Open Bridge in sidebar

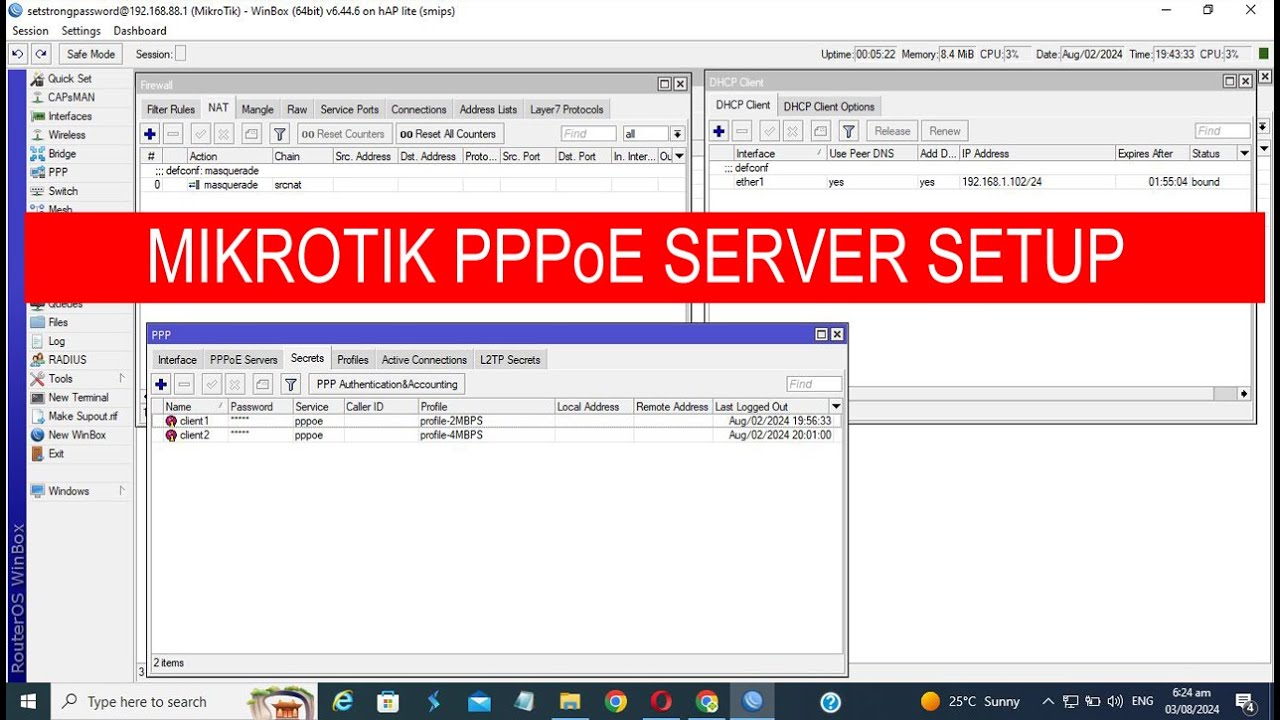62,154
